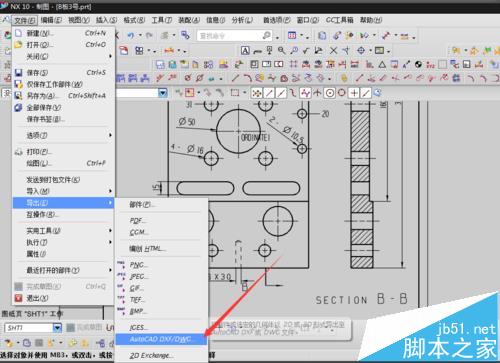Click the crosshair target icon in toolbar

[x=361, y=51]
